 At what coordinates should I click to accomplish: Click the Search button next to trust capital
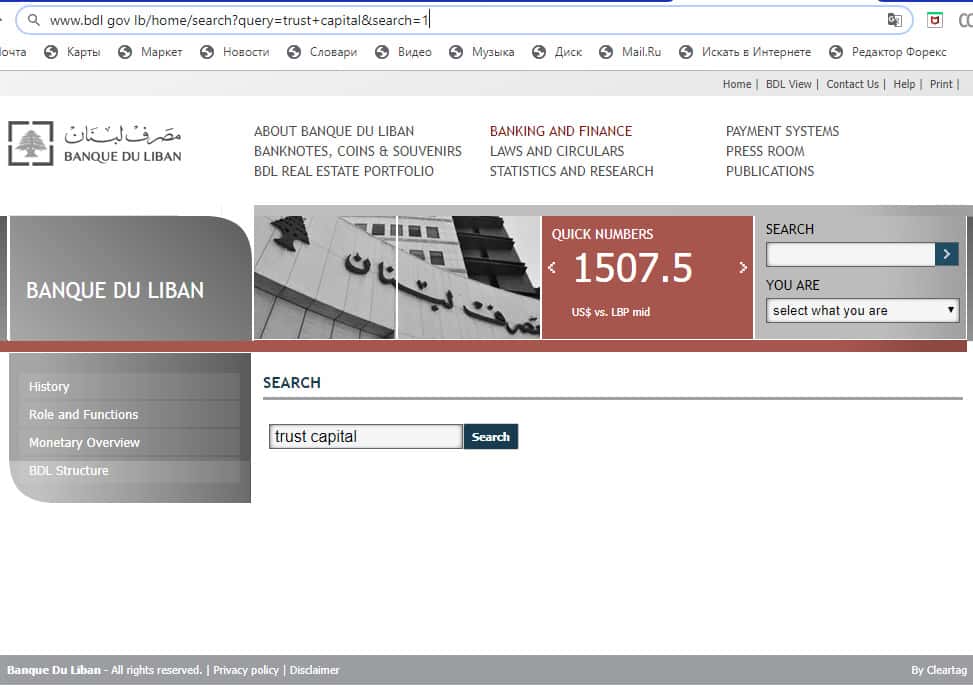490,437
